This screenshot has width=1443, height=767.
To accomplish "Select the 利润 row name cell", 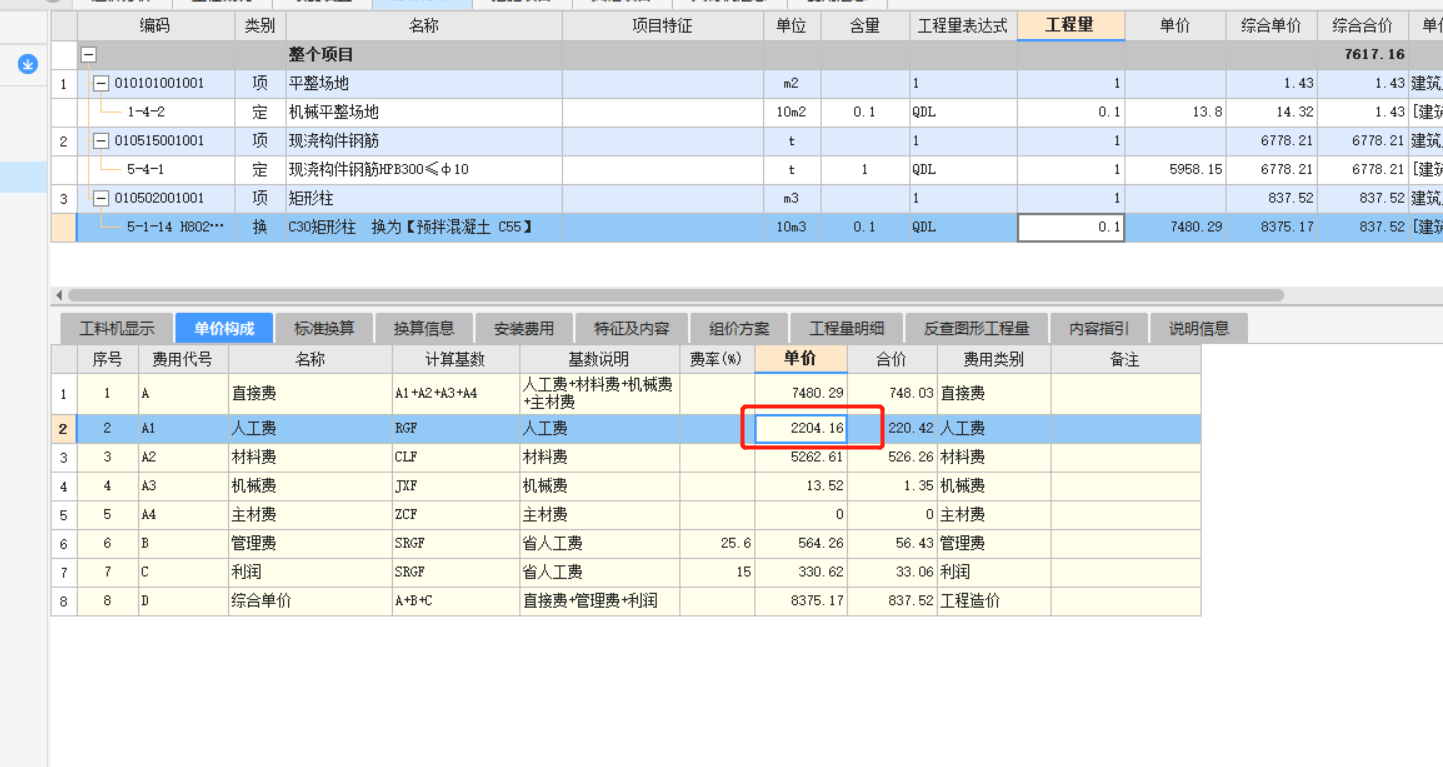I will point(310,572).
